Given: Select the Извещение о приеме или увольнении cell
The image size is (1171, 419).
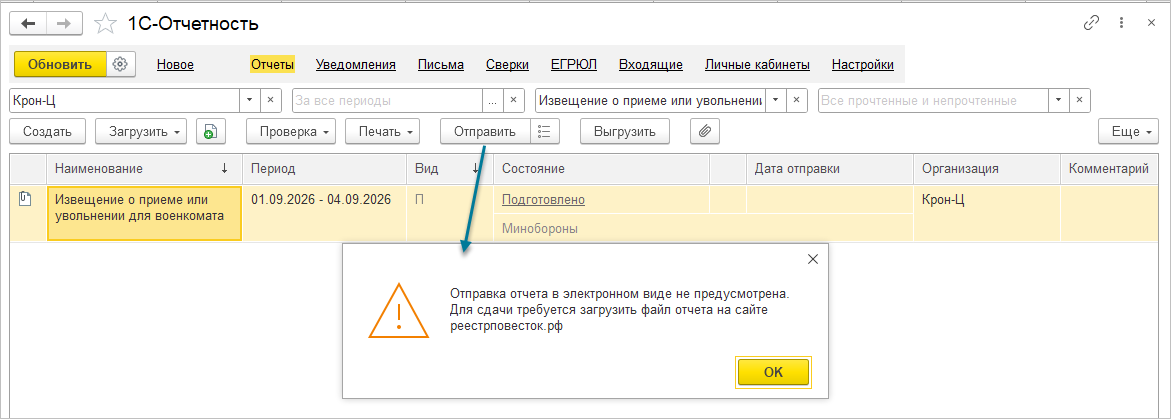Looking at the screenshot, I should [x=144, y=213].
